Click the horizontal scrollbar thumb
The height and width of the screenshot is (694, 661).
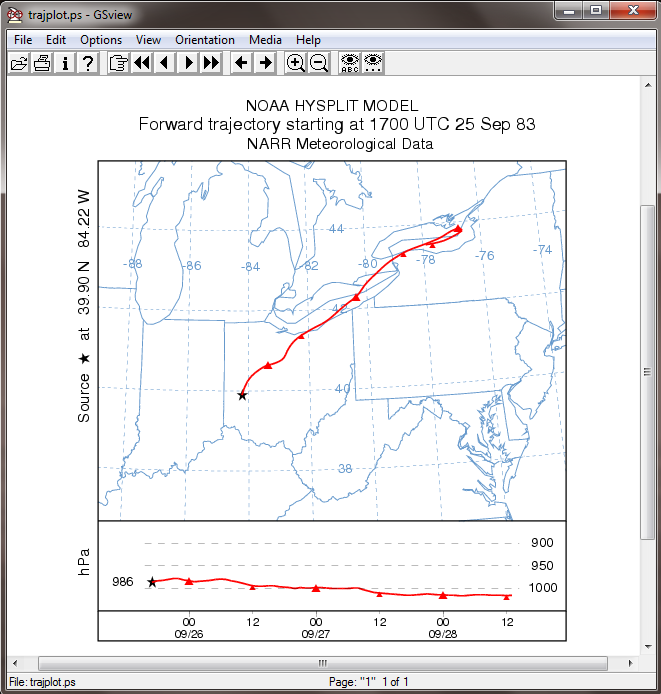pos(323,663)
